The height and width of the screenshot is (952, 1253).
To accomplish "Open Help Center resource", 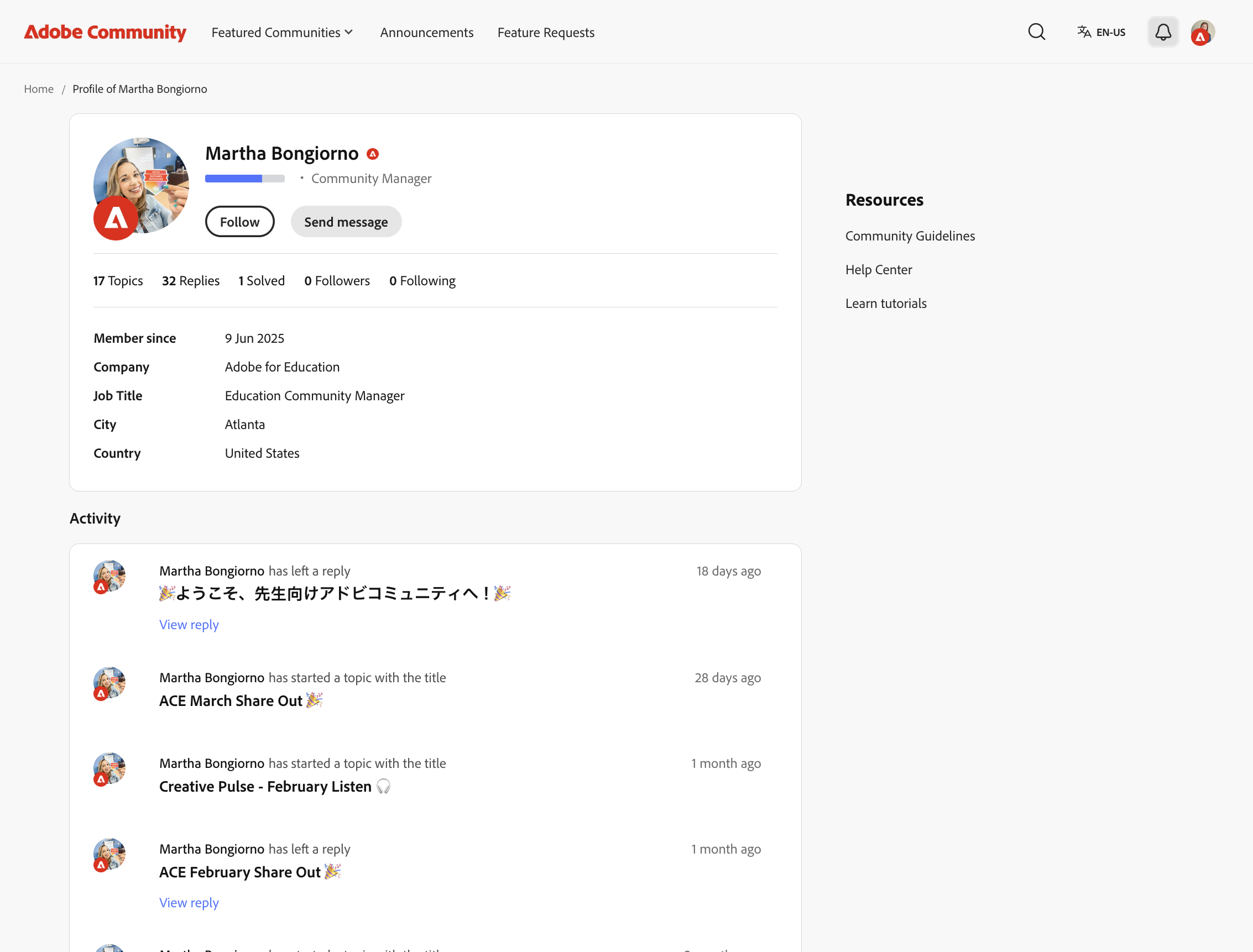I will [x=879, y=270].
